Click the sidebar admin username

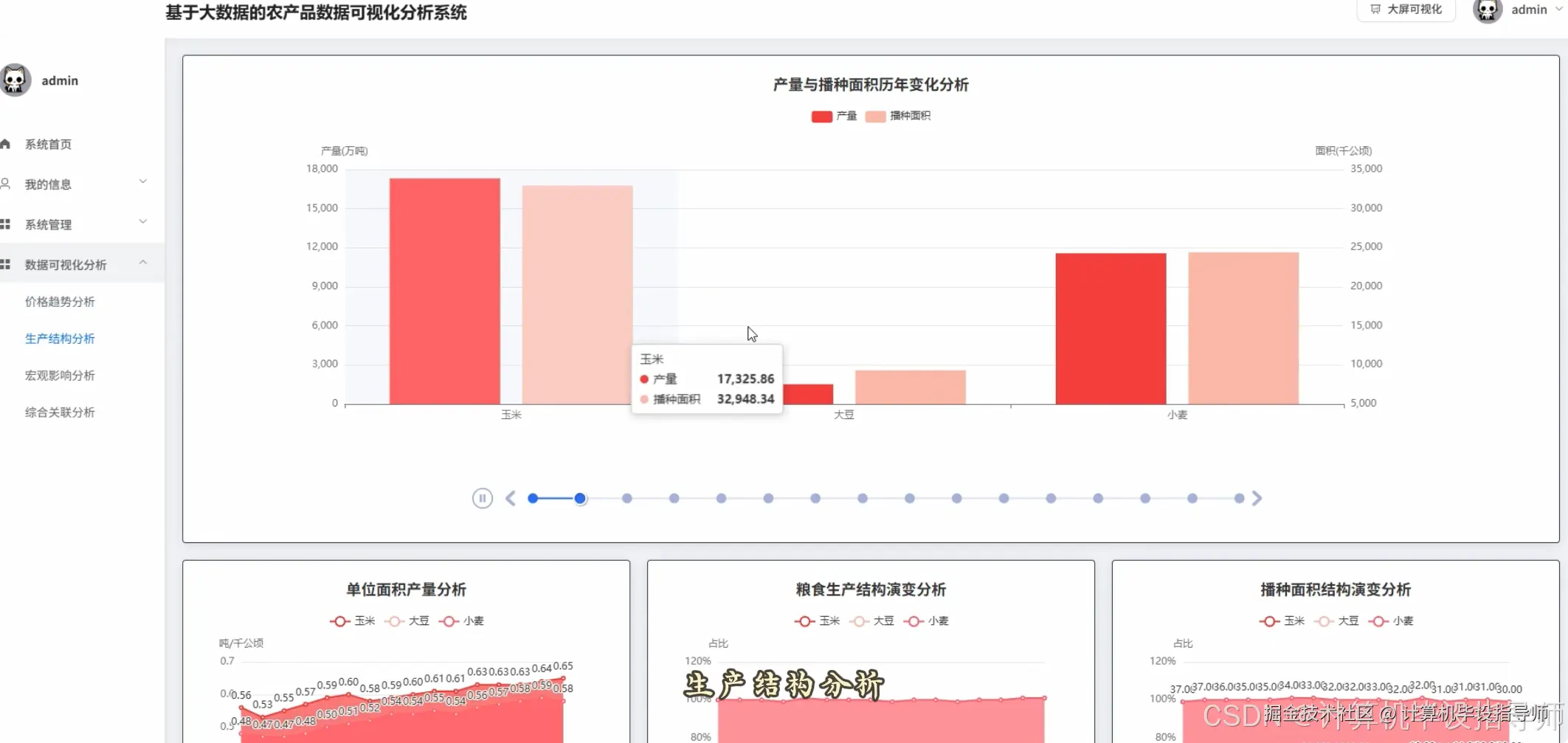[60, 81]
